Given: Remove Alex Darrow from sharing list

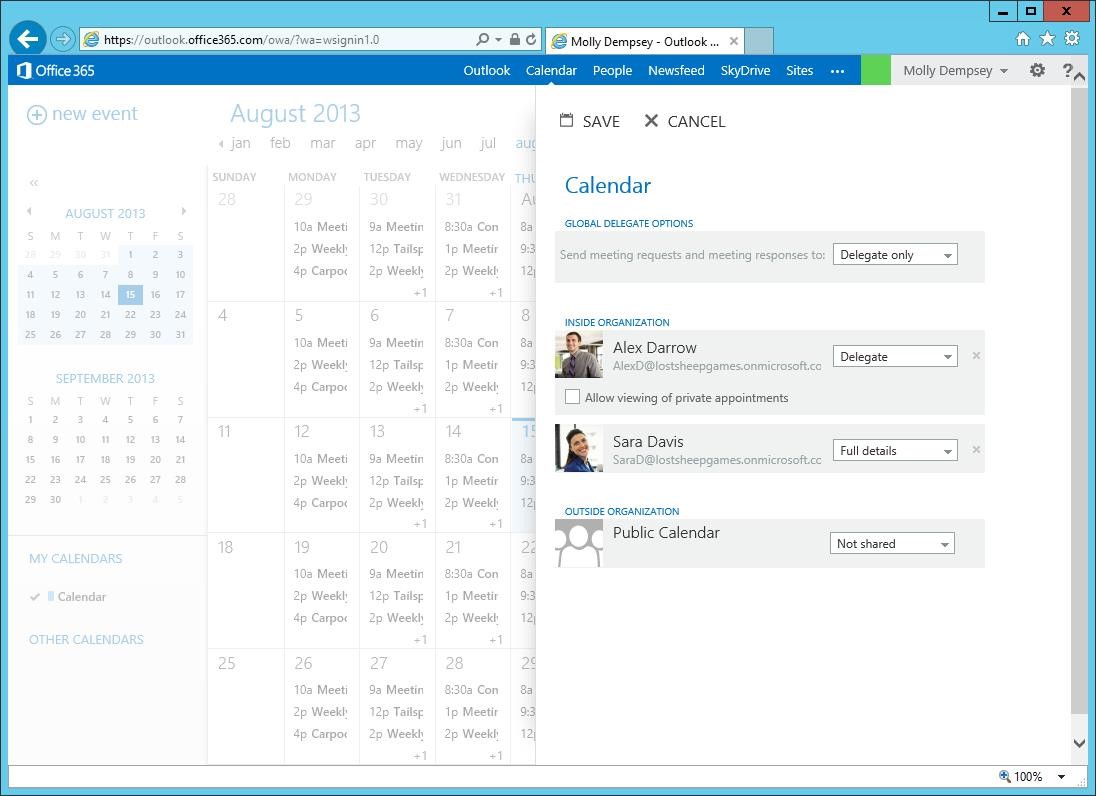Looking at the screenshot, I should 976,356.
